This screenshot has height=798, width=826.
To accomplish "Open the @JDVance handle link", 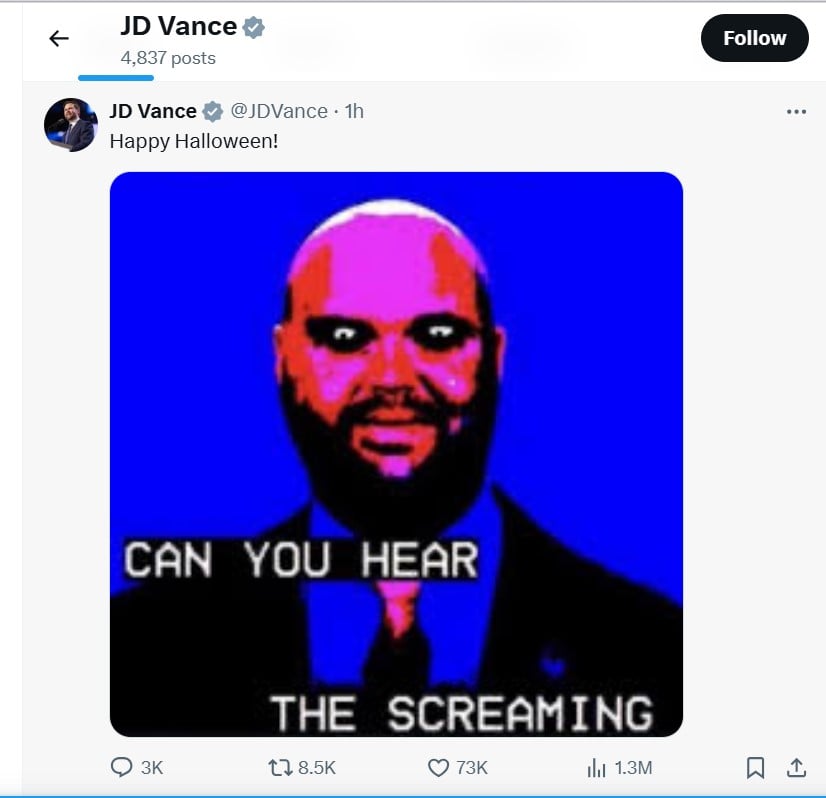I will (x=279, y=111).
